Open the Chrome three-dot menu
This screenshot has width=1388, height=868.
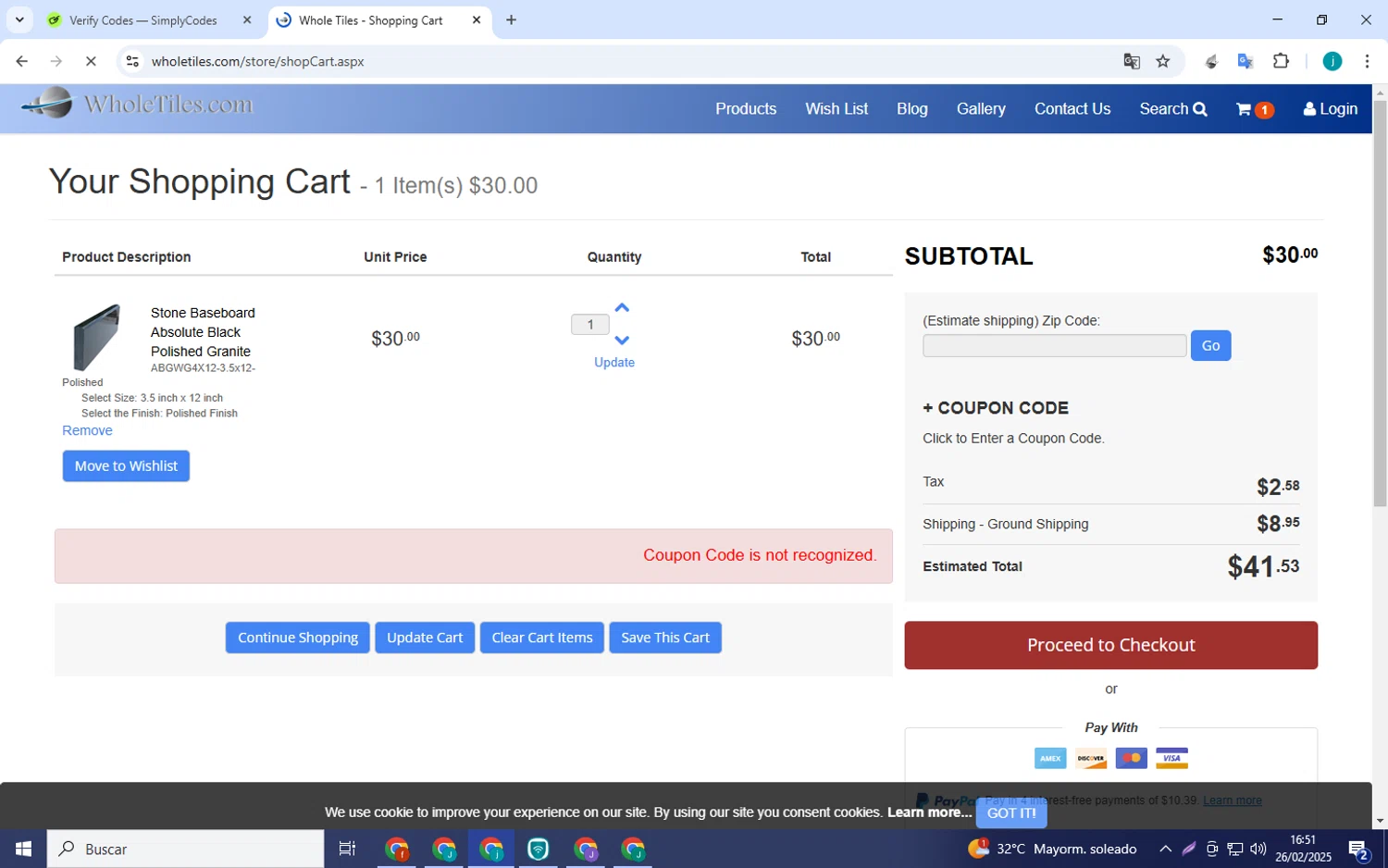point(1367,61)
